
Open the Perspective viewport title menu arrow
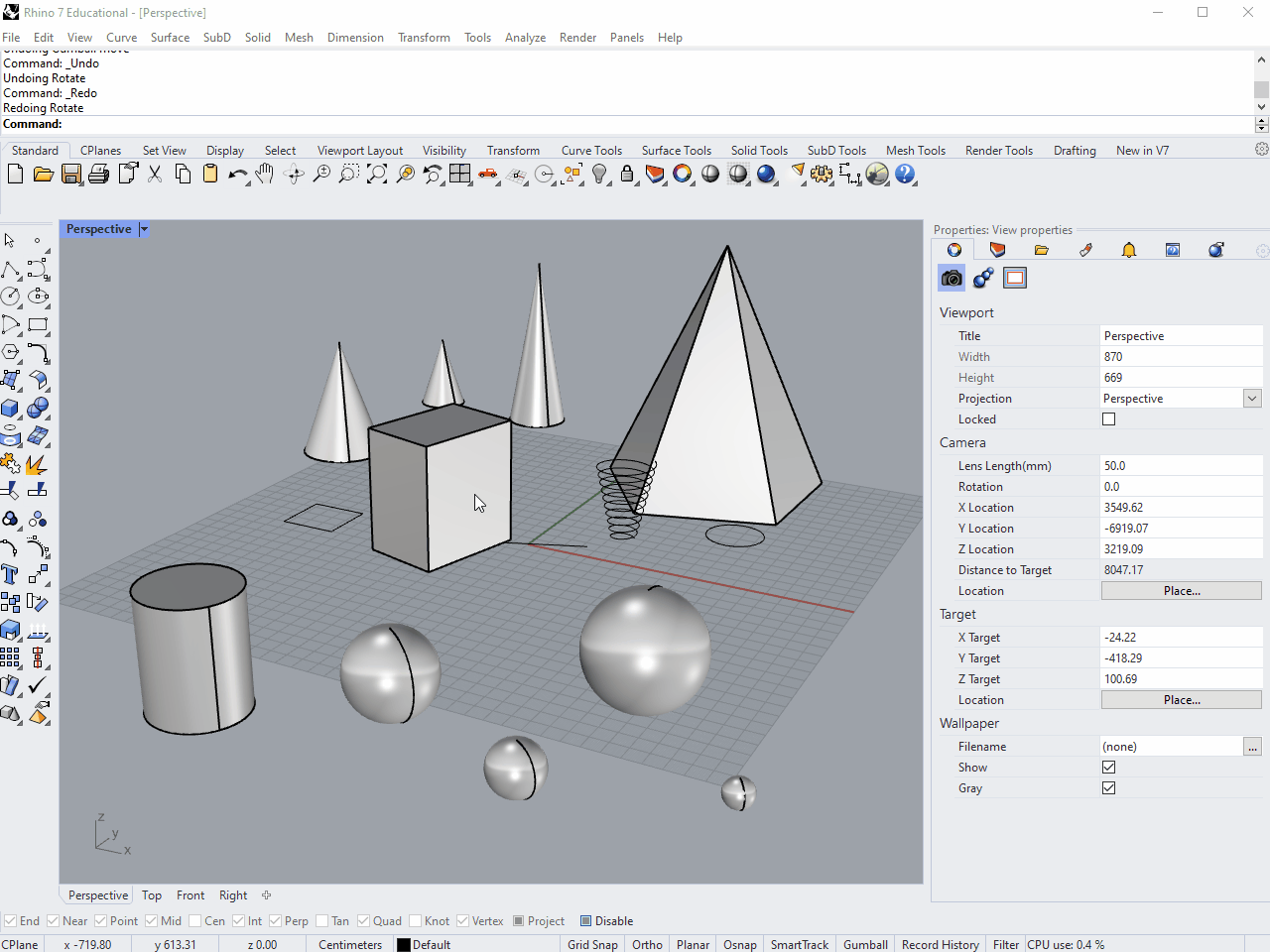click(x=144, y=229)
